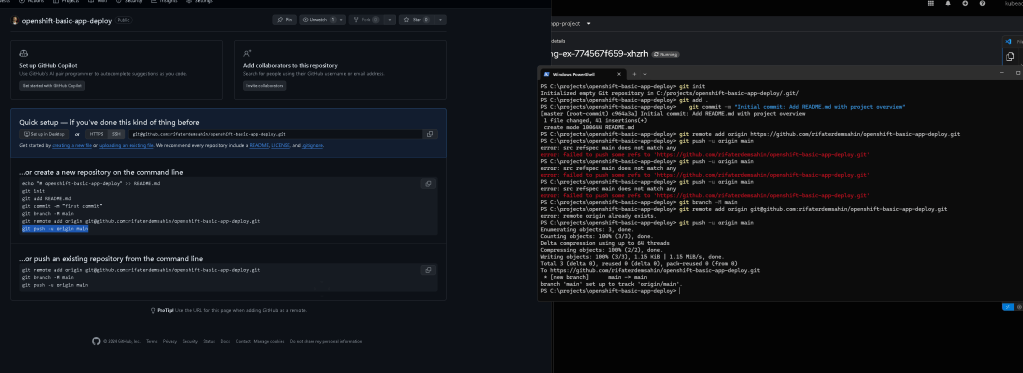
Task: Open the openshift-basic-app-deploy repository title
Action: [x=67, y=21]
